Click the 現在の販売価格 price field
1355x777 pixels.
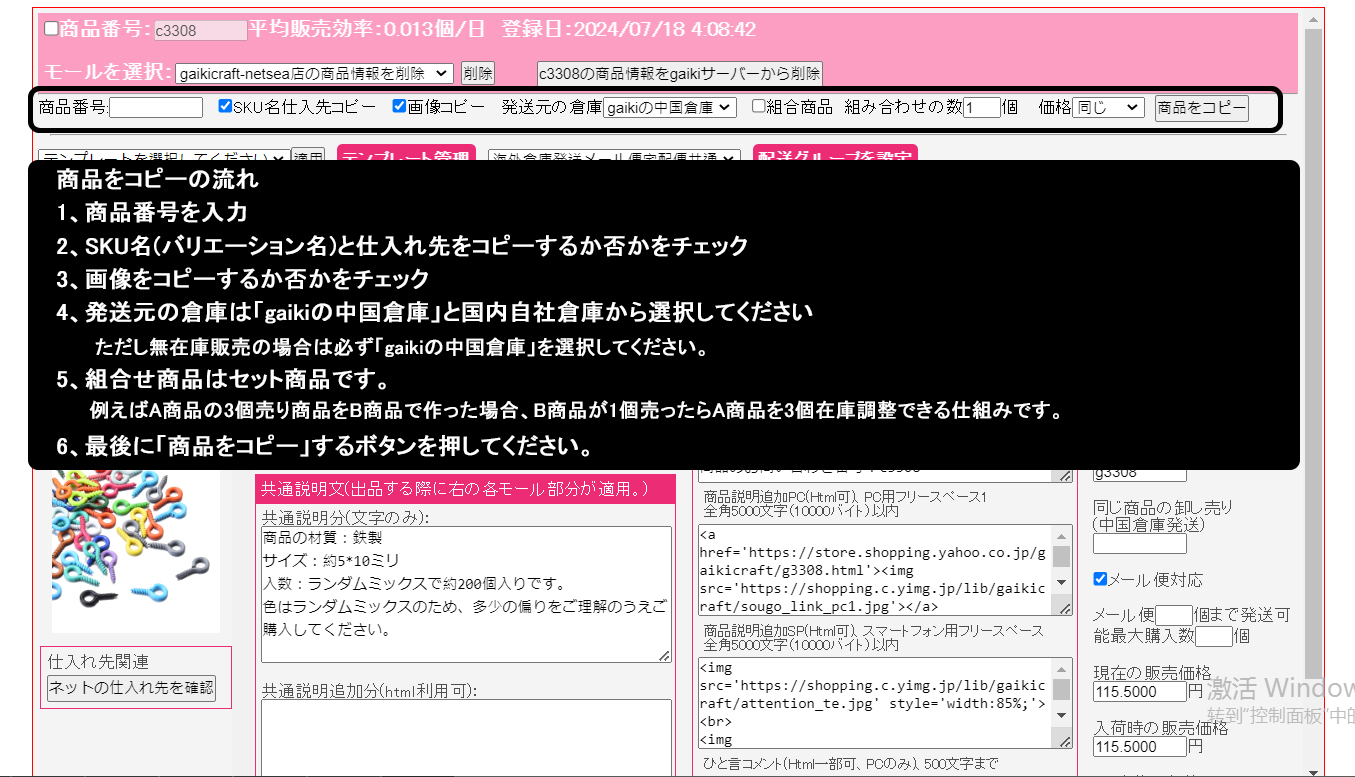click(1139, 692)
